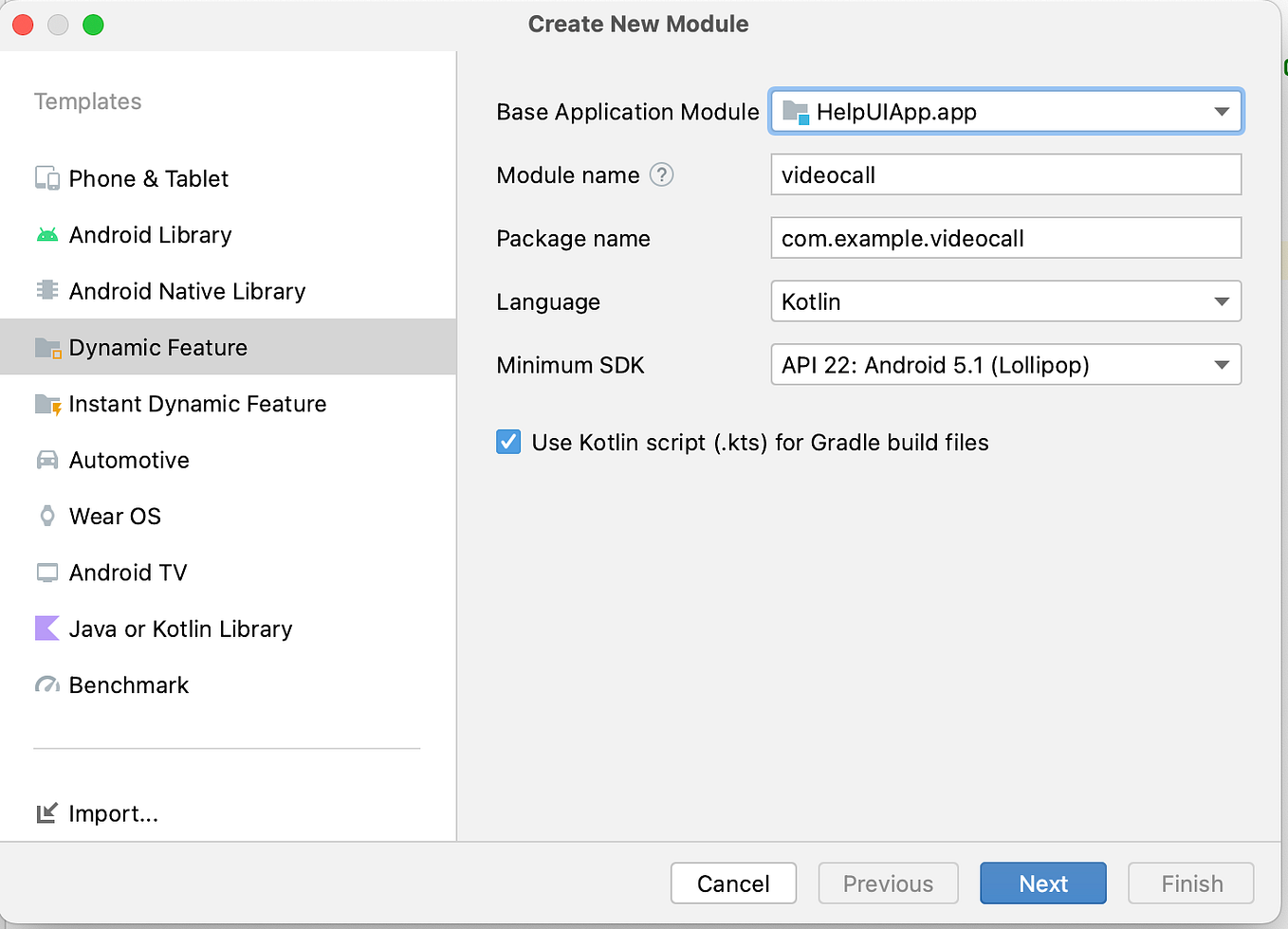Image resolution: width=1288 pixels, height=929 pixels.
Task: Open the Minimum SDK dropdown
Action: 1221,365
